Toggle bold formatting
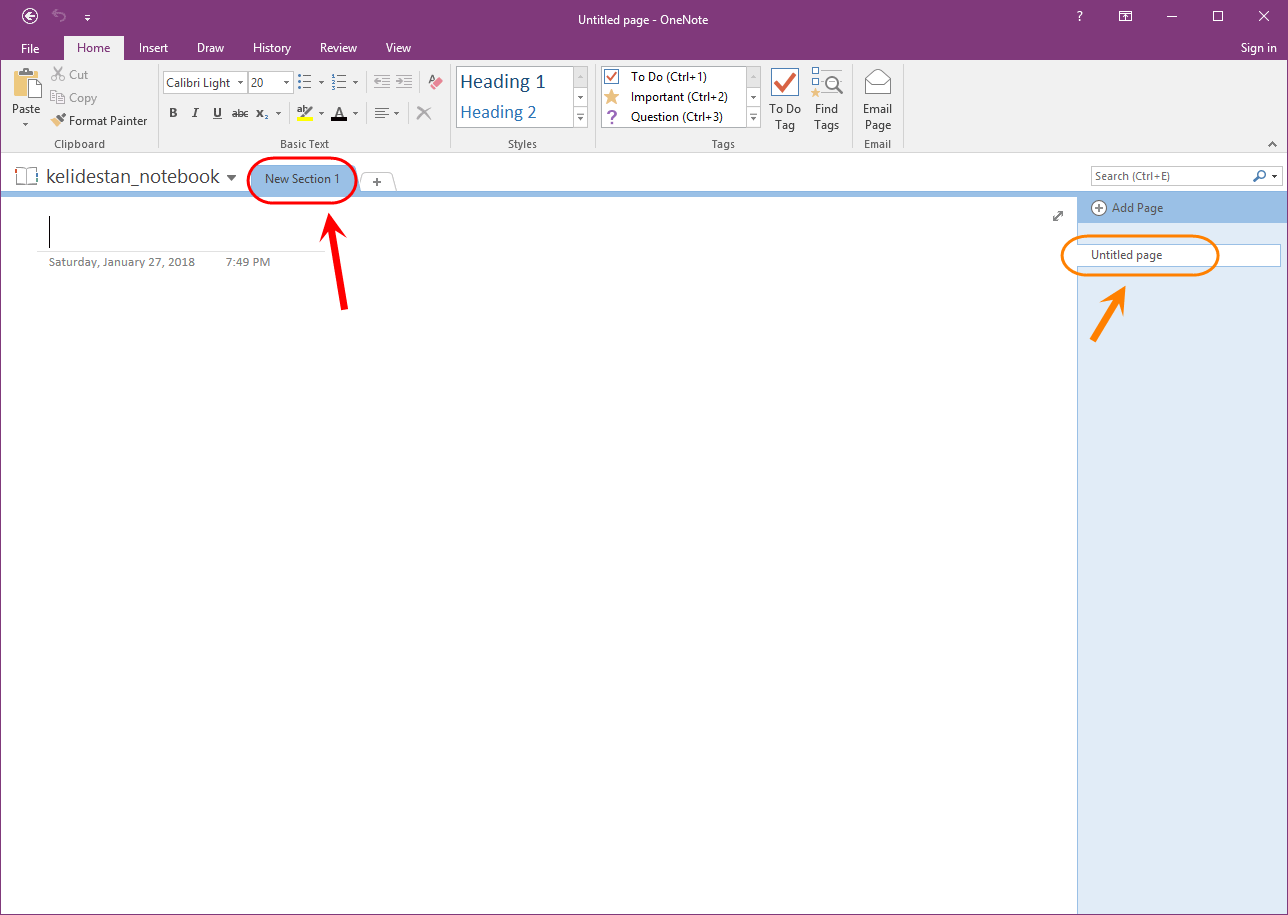The height and width of the screenshot is (915, 1288). pyautogui.click(x=173, y=113)
